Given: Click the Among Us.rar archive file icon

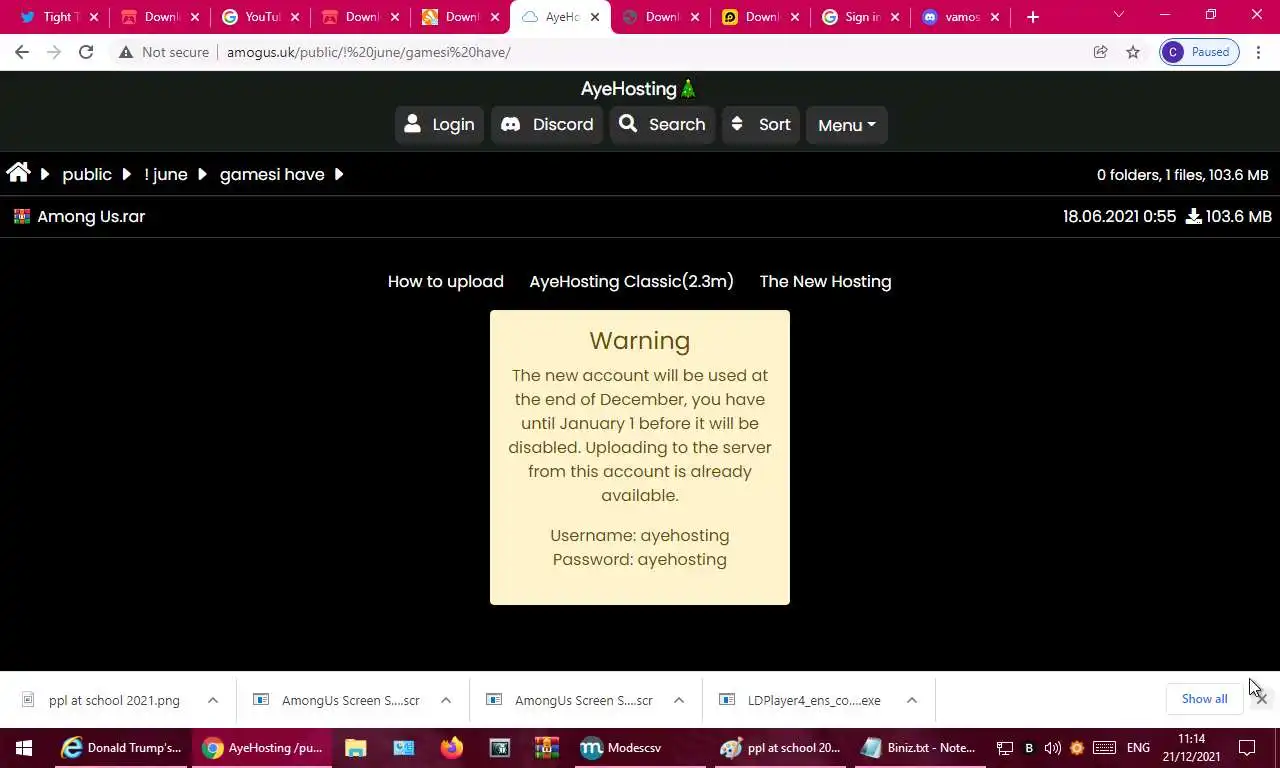Looking at the screenshot, I should (21, 216).
